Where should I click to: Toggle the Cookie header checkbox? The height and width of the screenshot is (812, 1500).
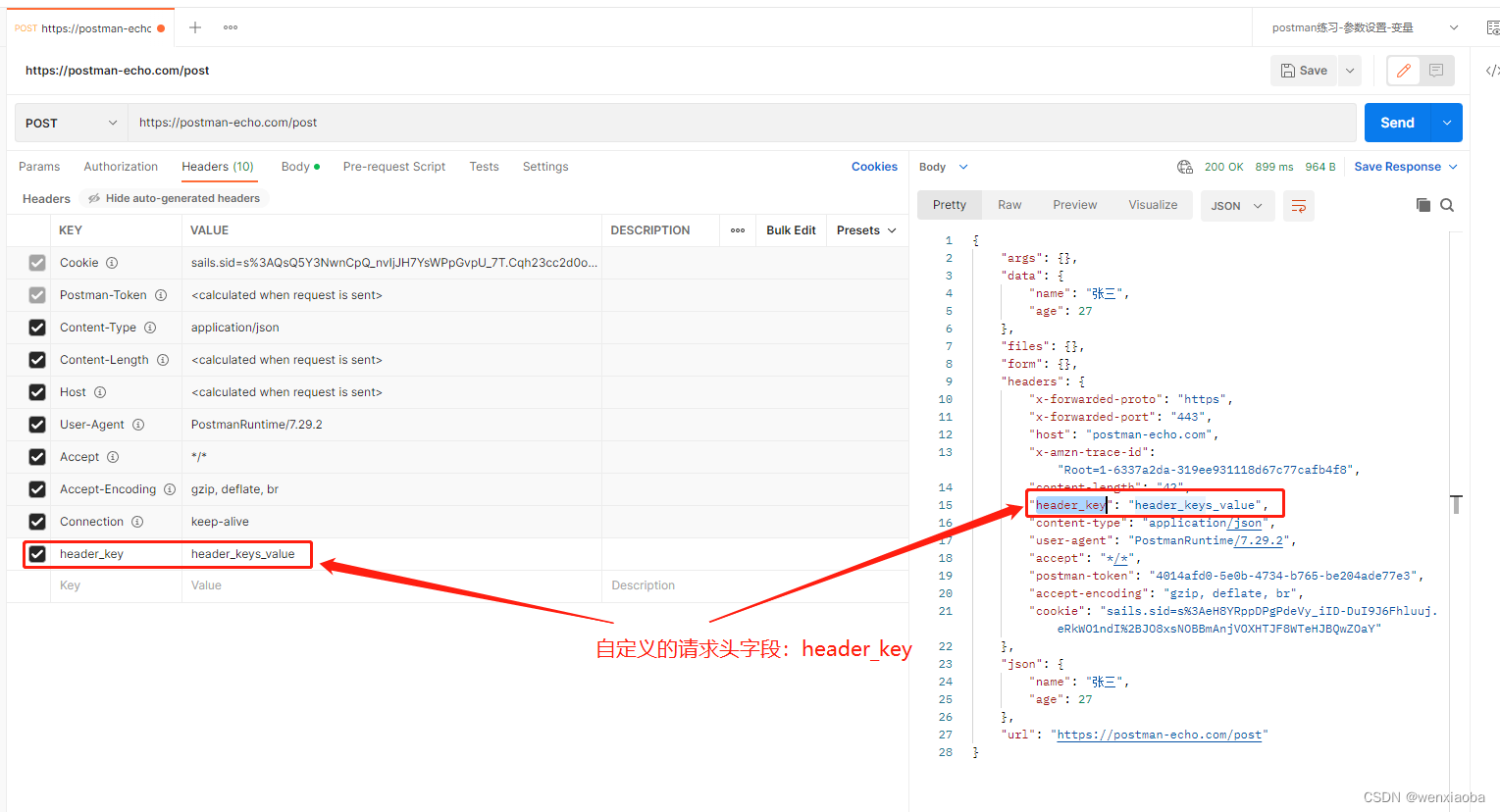37,263
